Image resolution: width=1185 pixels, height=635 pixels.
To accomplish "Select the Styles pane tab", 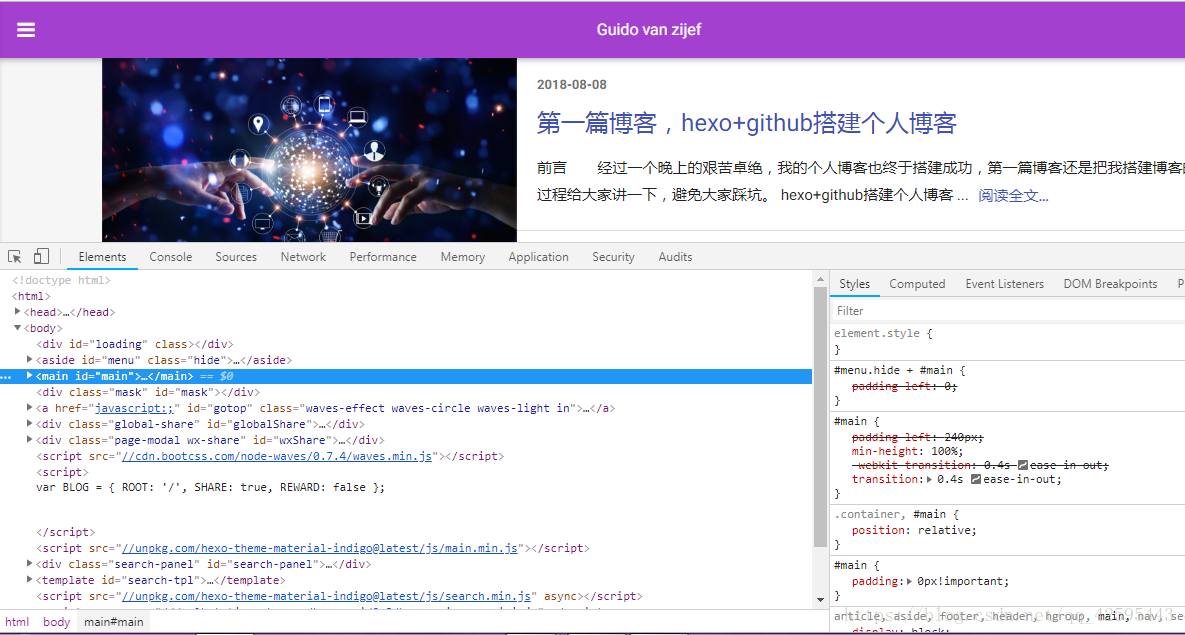I will point(855,283).
